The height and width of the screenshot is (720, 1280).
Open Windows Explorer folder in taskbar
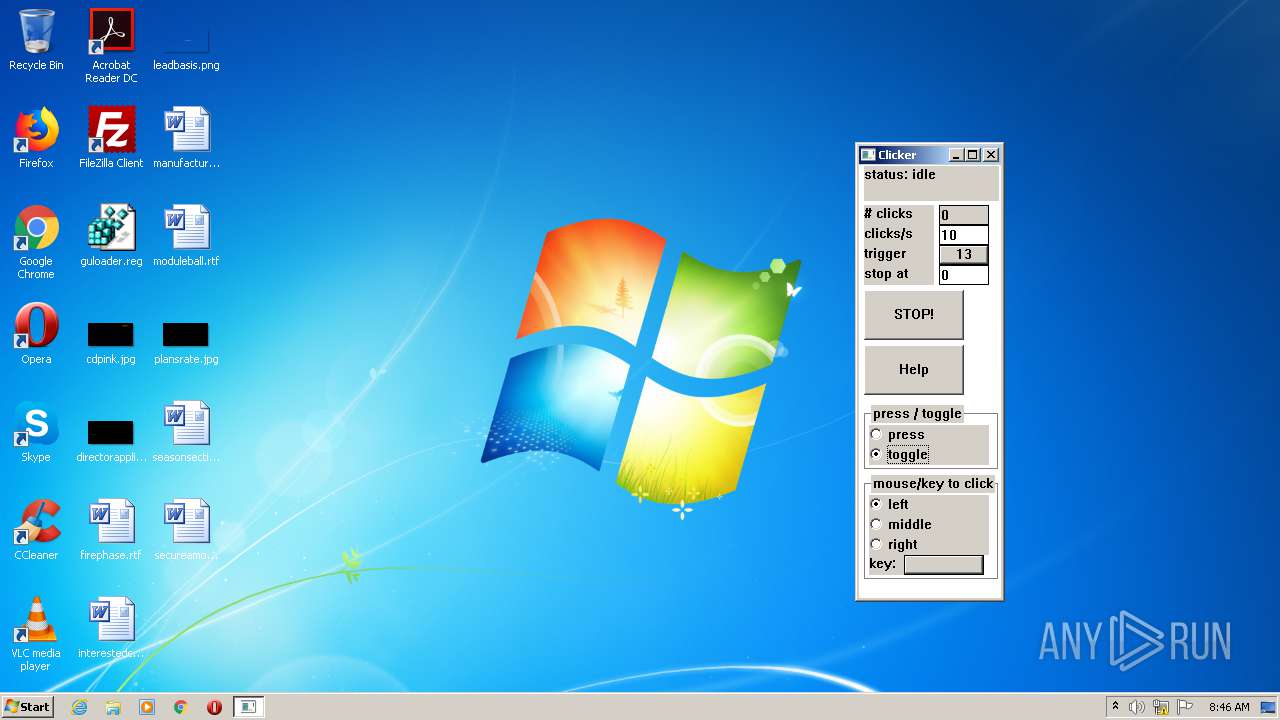pyautogui.click(x=113, y=707)
